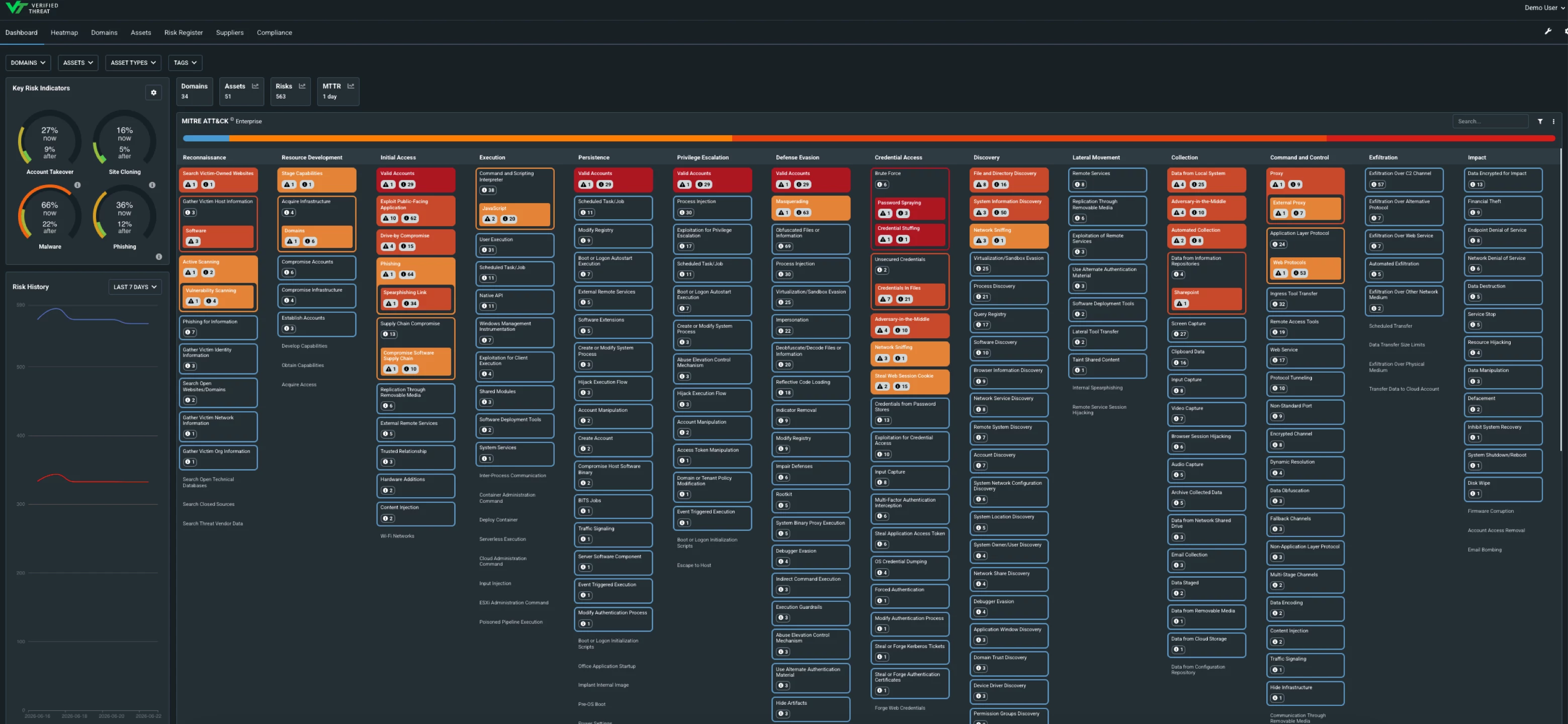Click info badge 57 on Exfiltration Over C2 Channel
This screenshot has width=1568, height=724.
tap(1377, 185)
